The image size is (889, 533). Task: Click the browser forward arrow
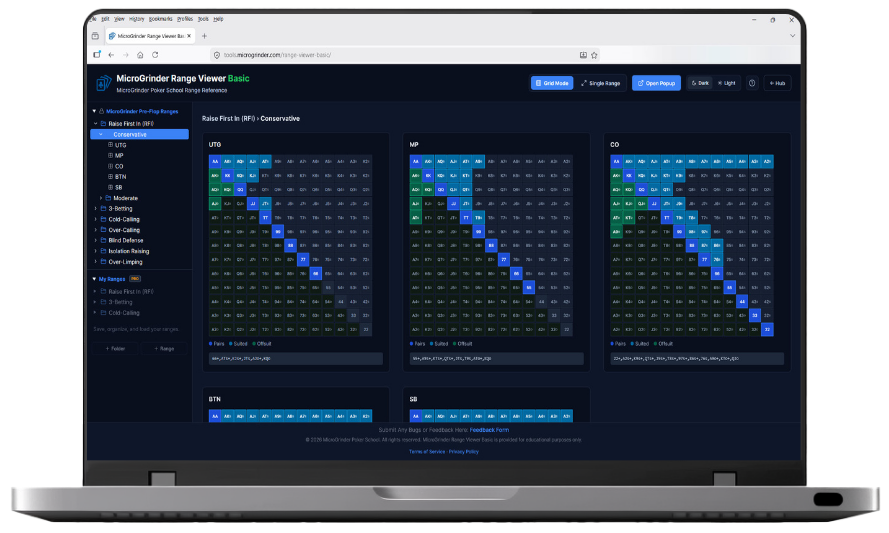coord(126,55)
